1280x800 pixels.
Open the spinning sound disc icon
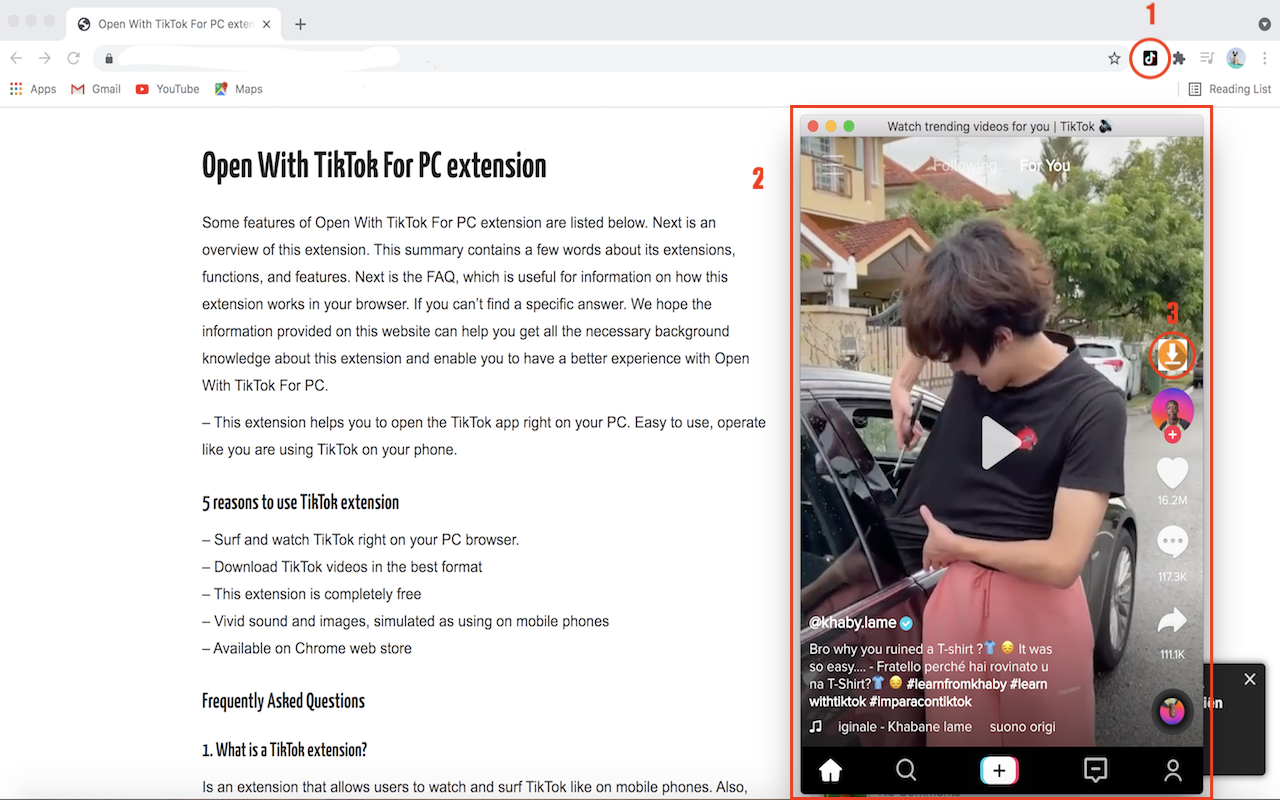(1172, 711)
